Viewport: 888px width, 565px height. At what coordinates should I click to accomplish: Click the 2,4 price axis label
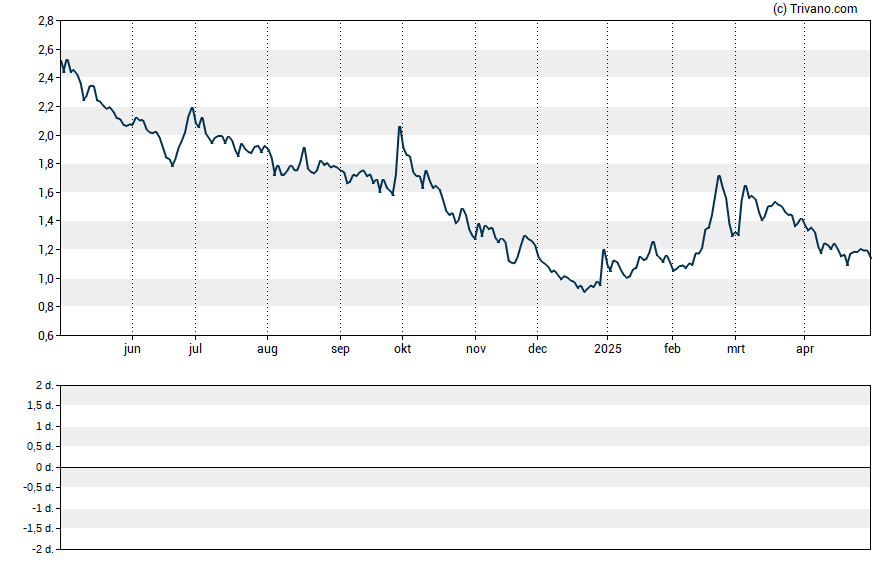46,78
